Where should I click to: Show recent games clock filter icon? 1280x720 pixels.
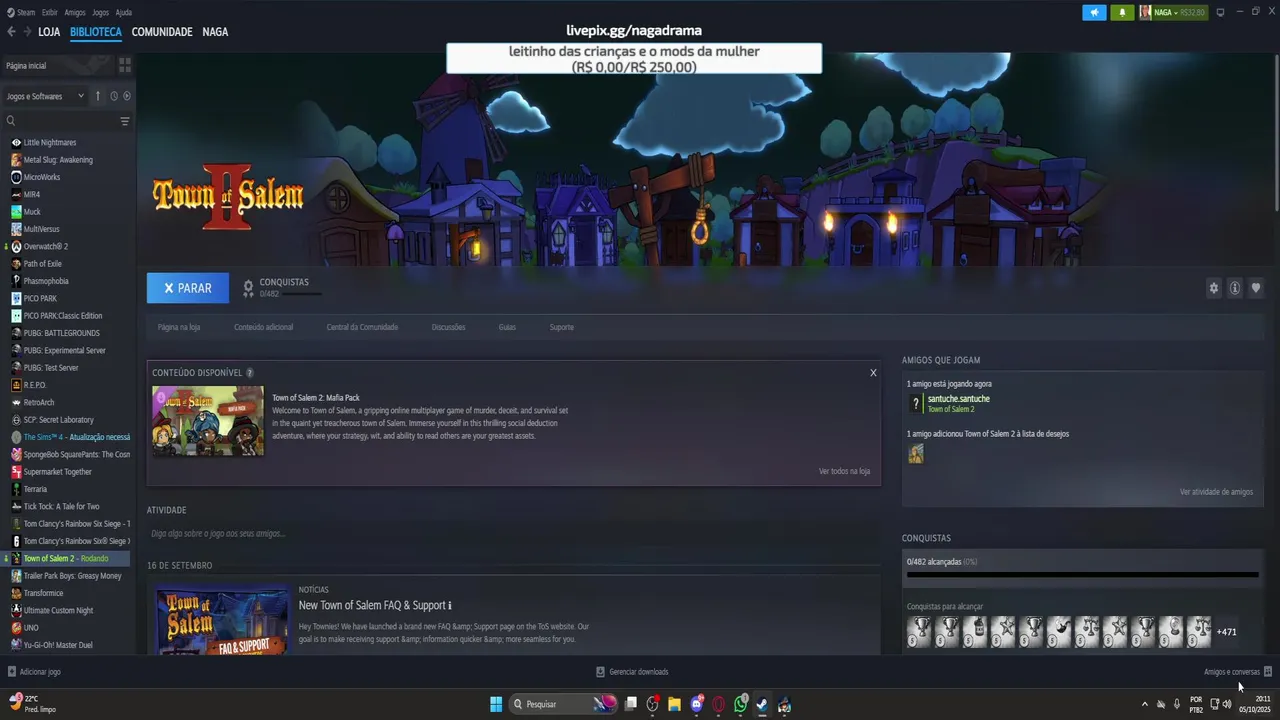(113, 96)
